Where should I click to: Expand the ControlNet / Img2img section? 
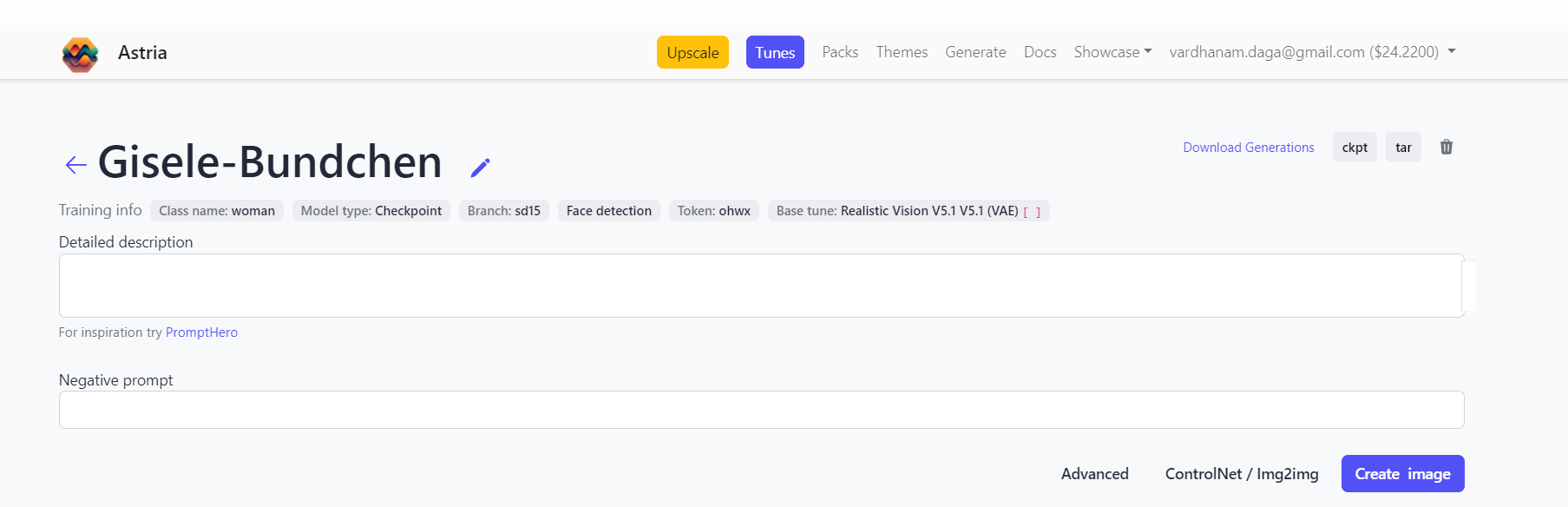pyautogui.click(x=1241, y=474)
